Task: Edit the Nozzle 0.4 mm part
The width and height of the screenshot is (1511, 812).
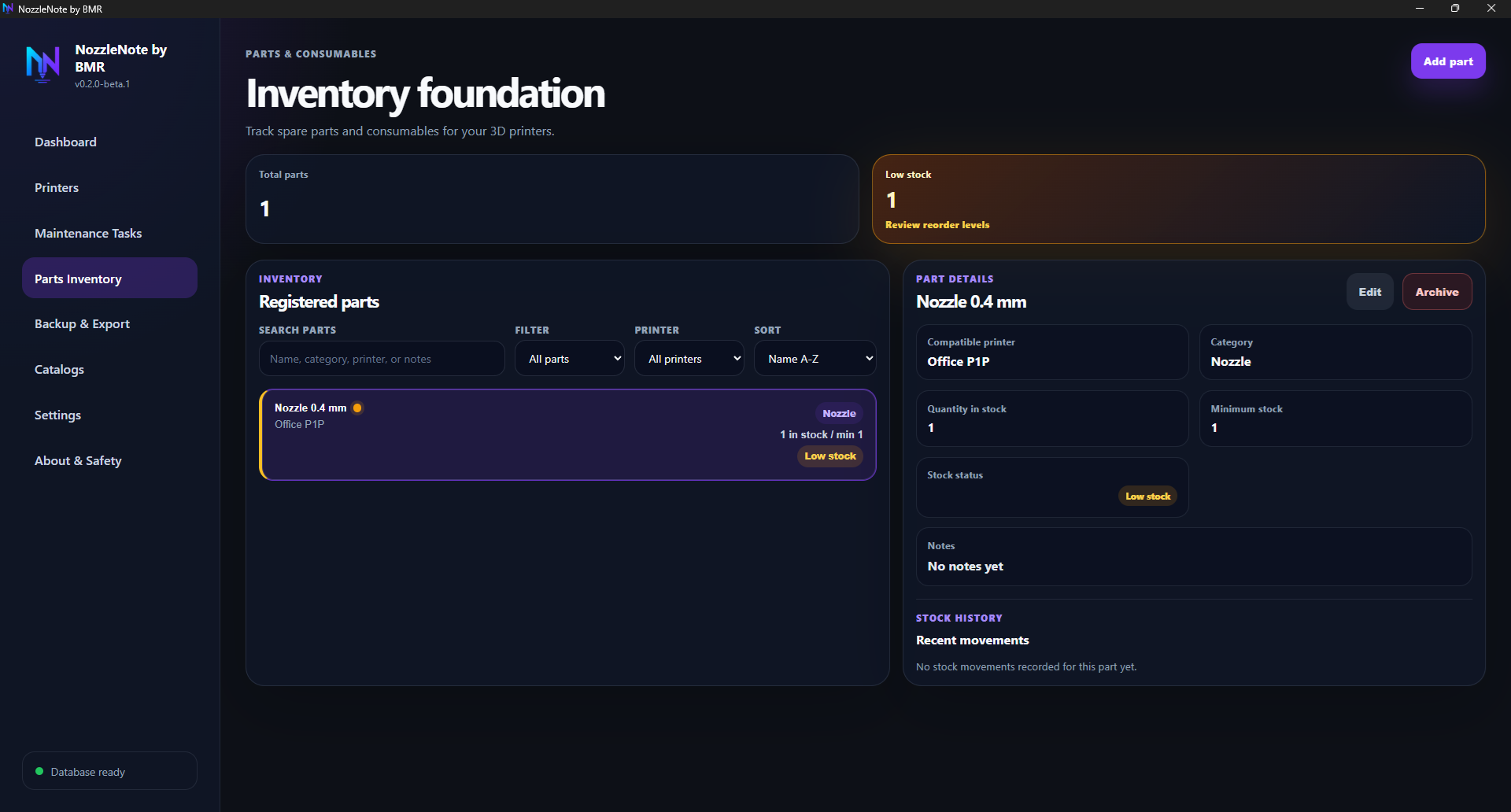Action: tap(1370, 292)
